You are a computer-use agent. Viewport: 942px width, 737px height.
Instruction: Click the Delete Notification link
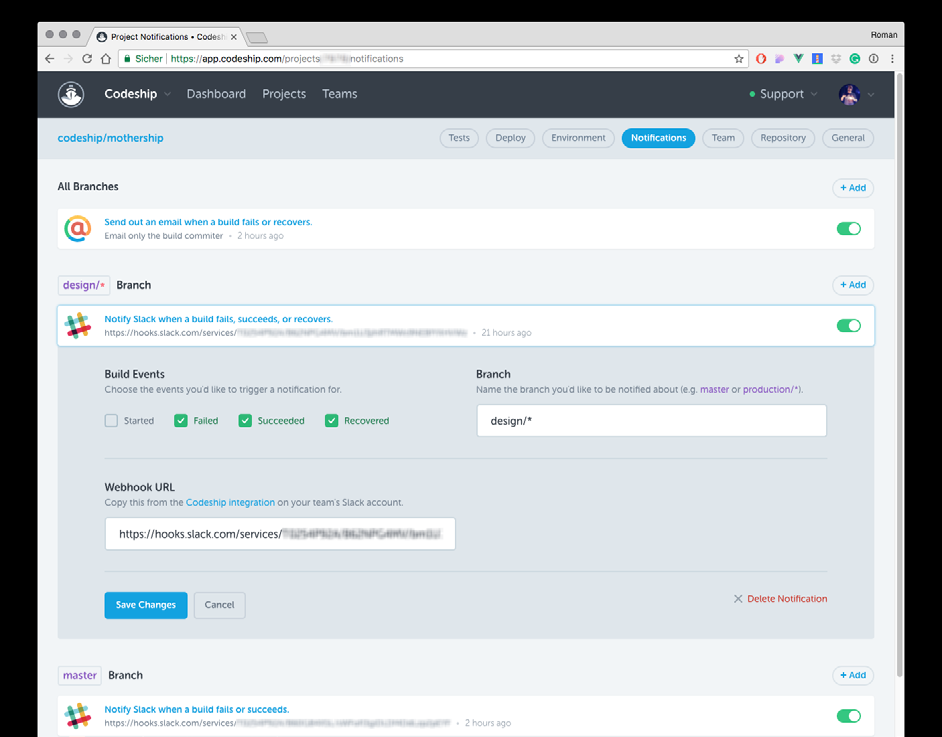point(787,599)
